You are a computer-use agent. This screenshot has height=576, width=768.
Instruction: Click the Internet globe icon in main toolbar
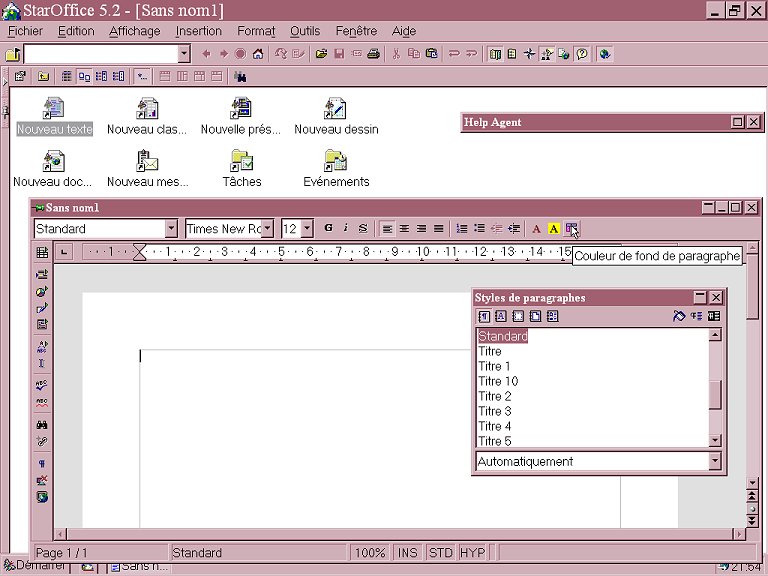605,54
